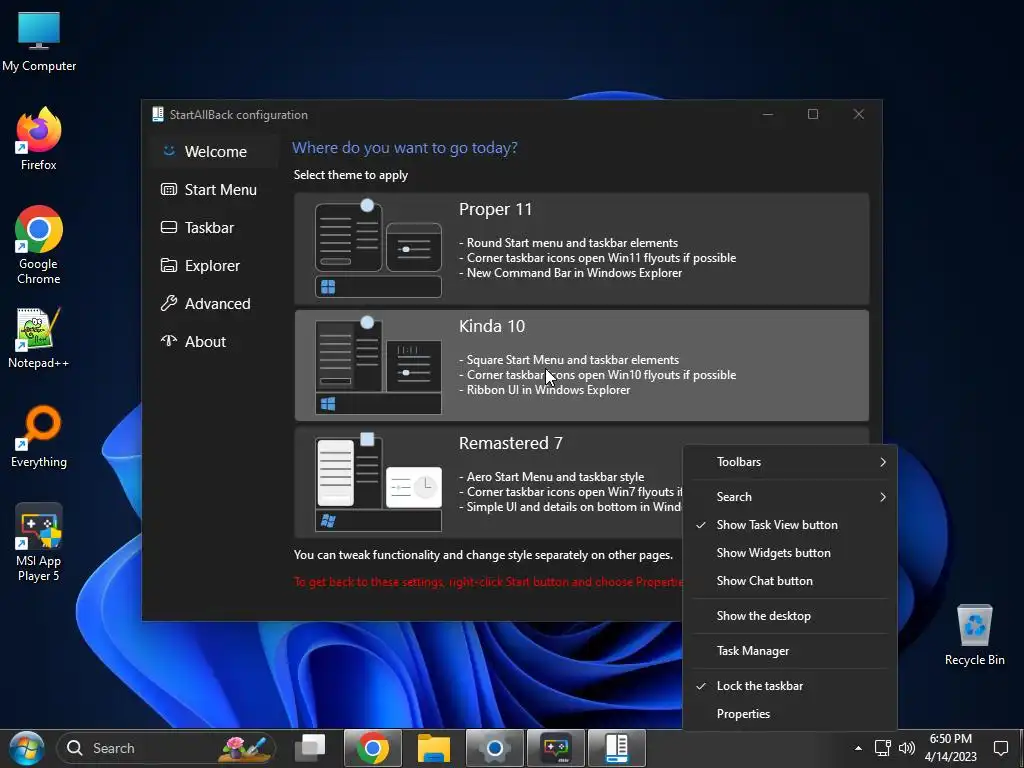Click the Remastered 7 preview thumbnail

coord(378,482)
